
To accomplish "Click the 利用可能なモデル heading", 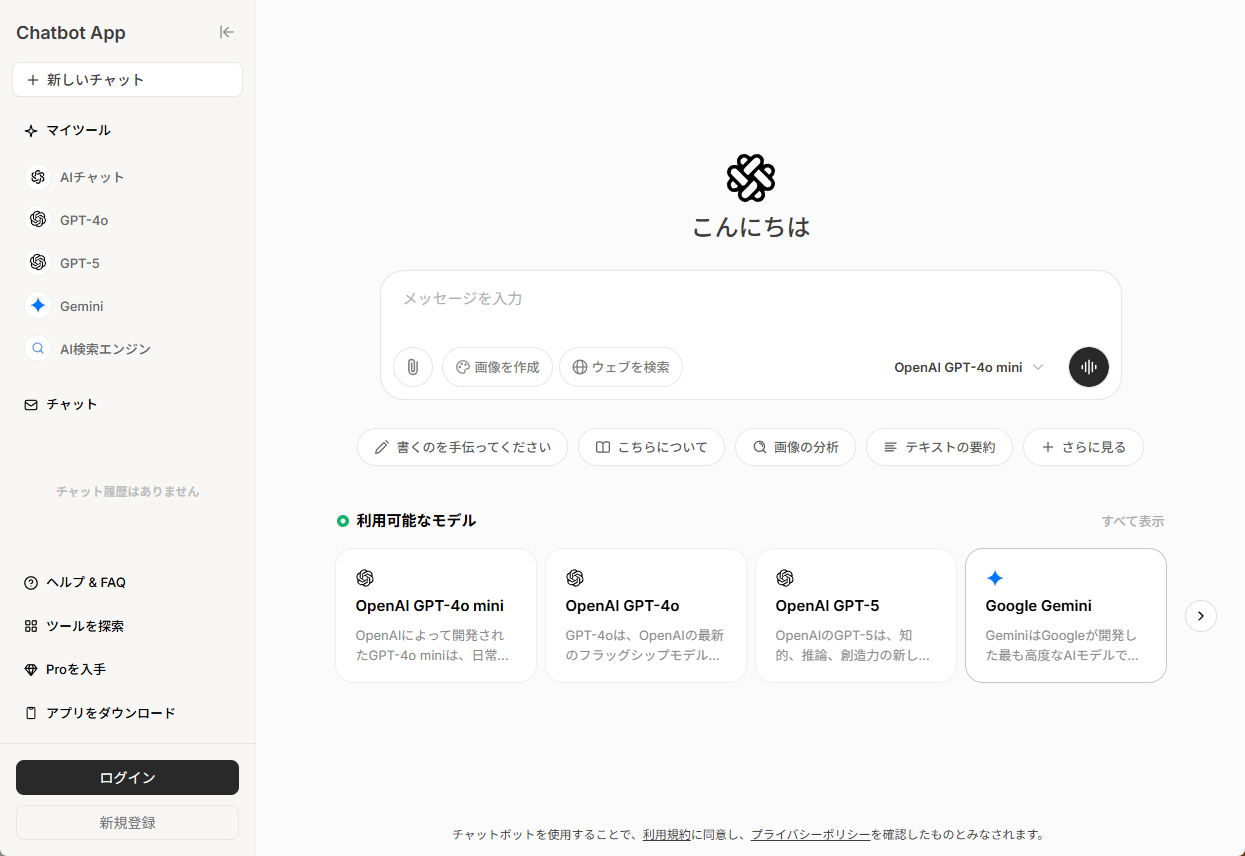I will (x=416, y=521).
